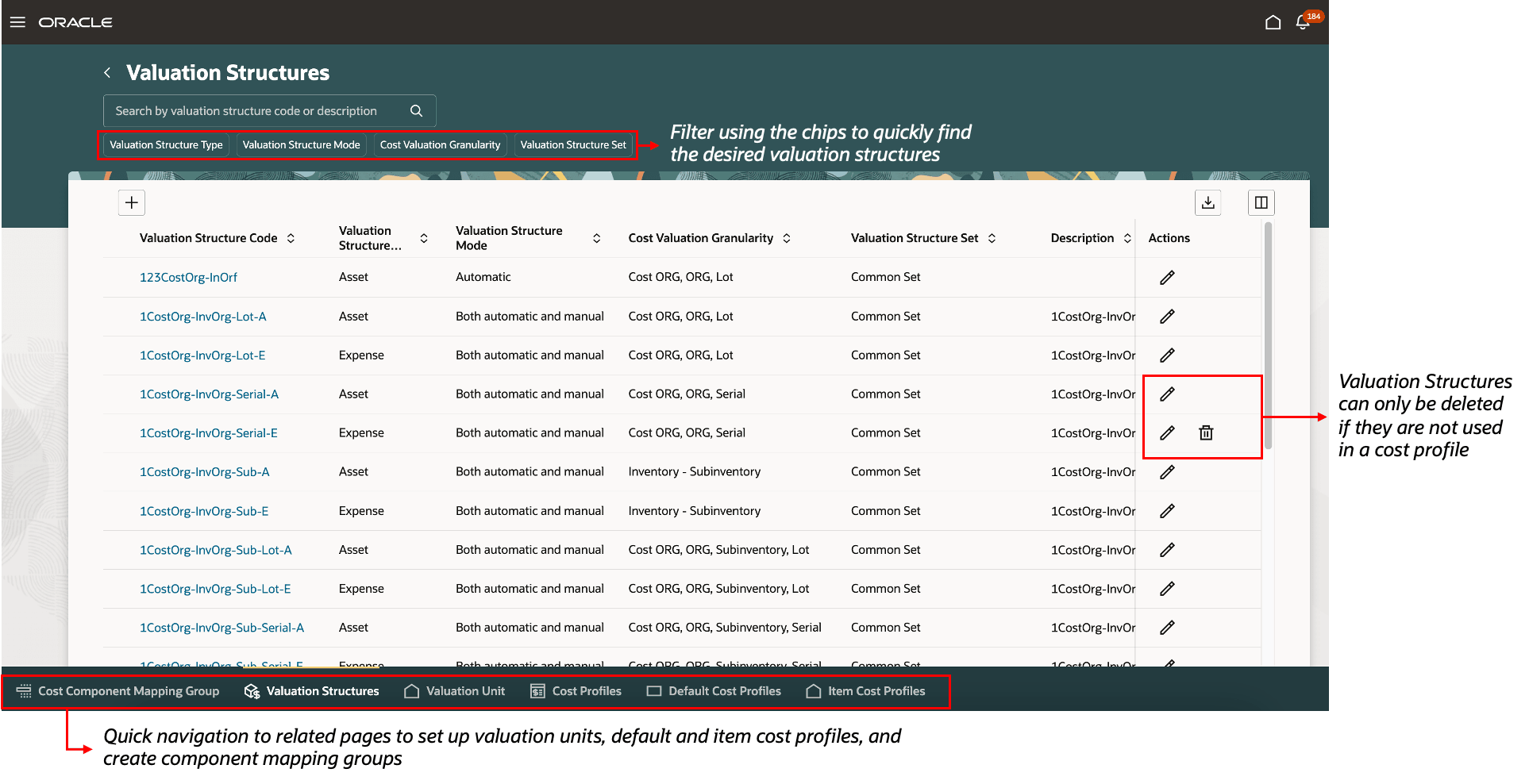Image resolution: width=1529 pixels, height=784 pixels.
Task: Open the Cost Profiles page
Action: click(576, 691)
